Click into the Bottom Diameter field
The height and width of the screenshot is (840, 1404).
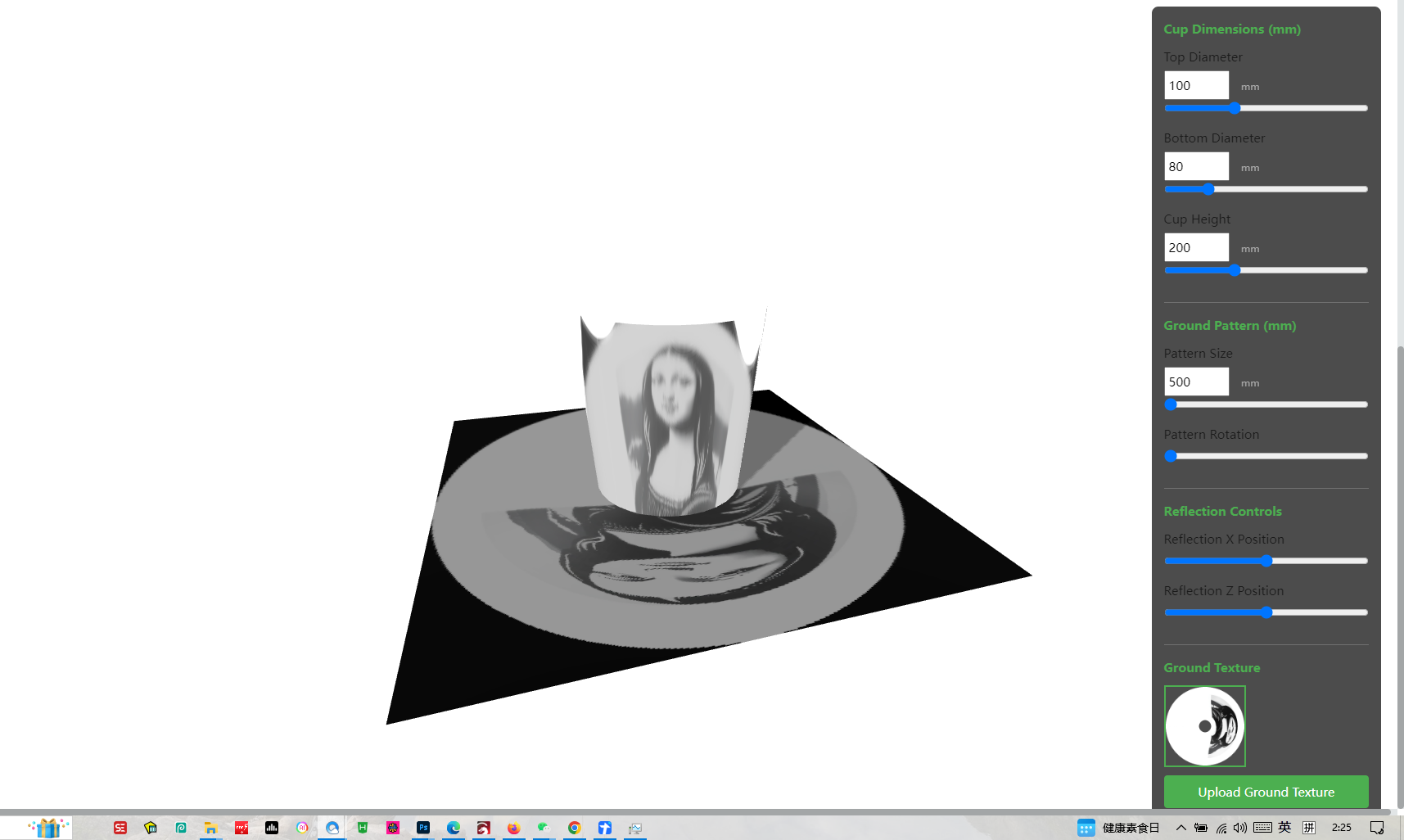click(x=1196, y=166)
